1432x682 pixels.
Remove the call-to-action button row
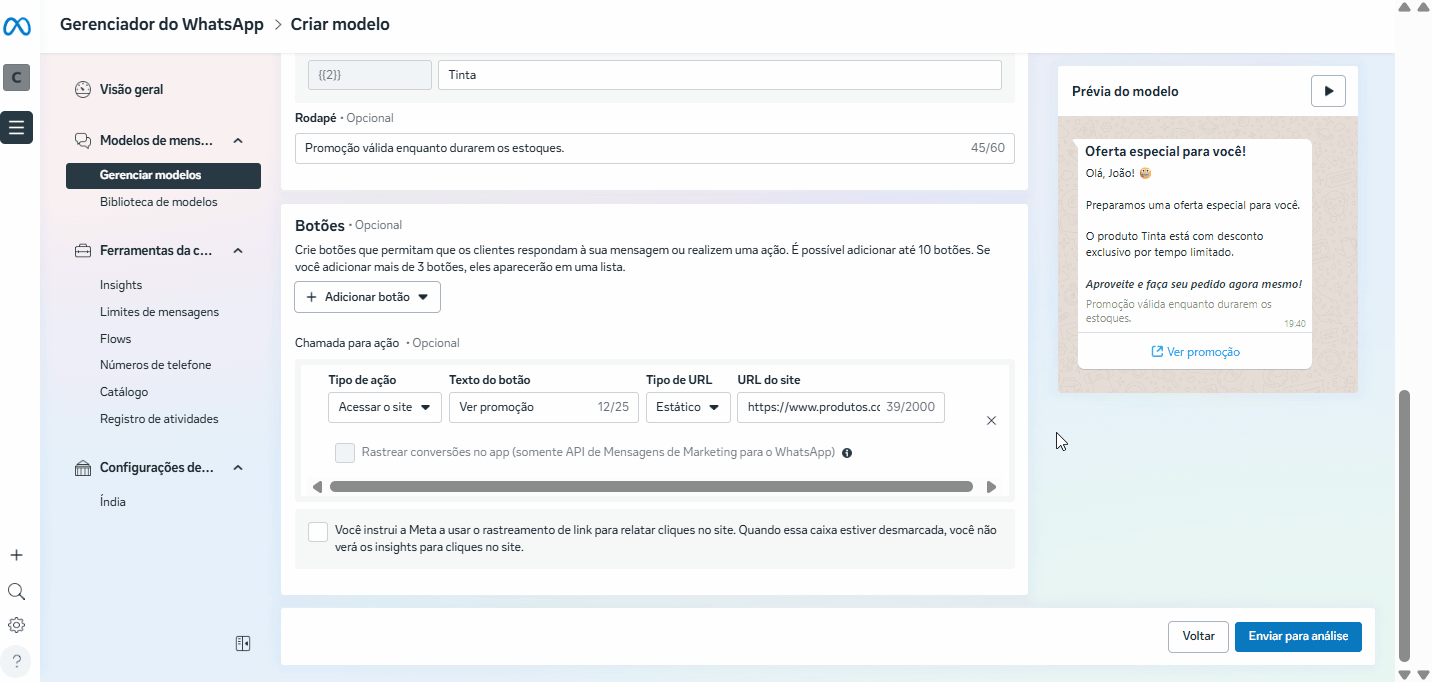click(991, 421)
